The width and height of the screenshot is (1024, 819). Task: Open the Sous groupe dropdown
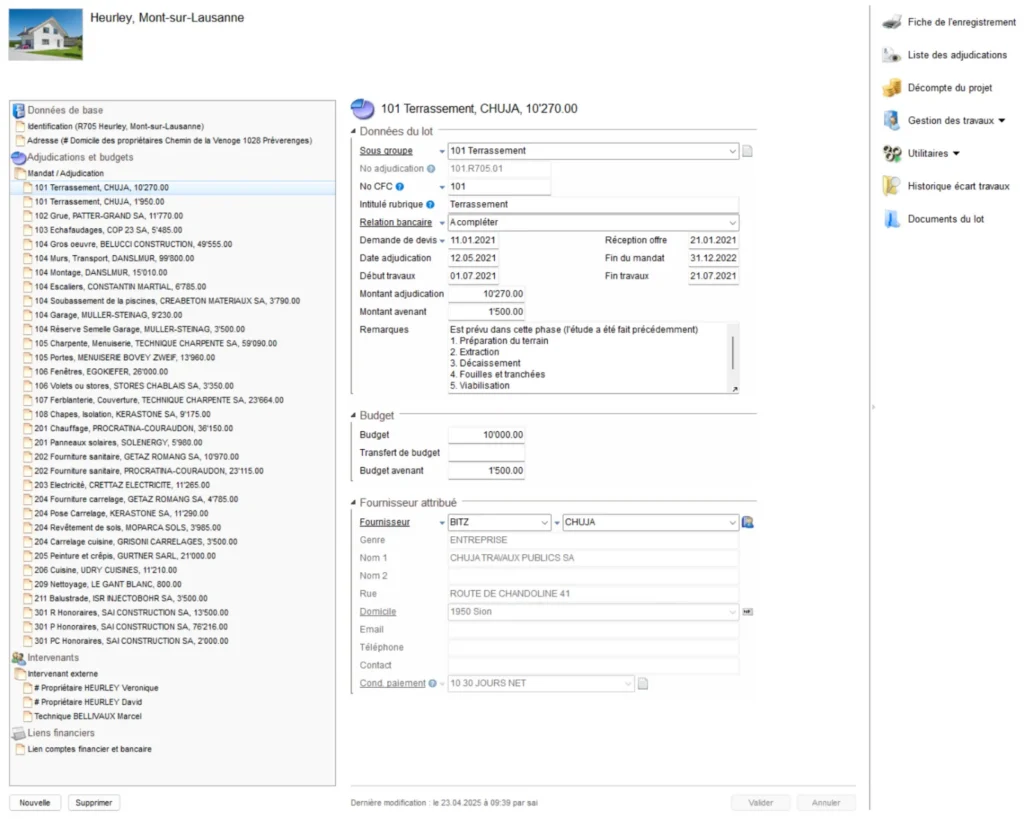(x=732, y=151)
